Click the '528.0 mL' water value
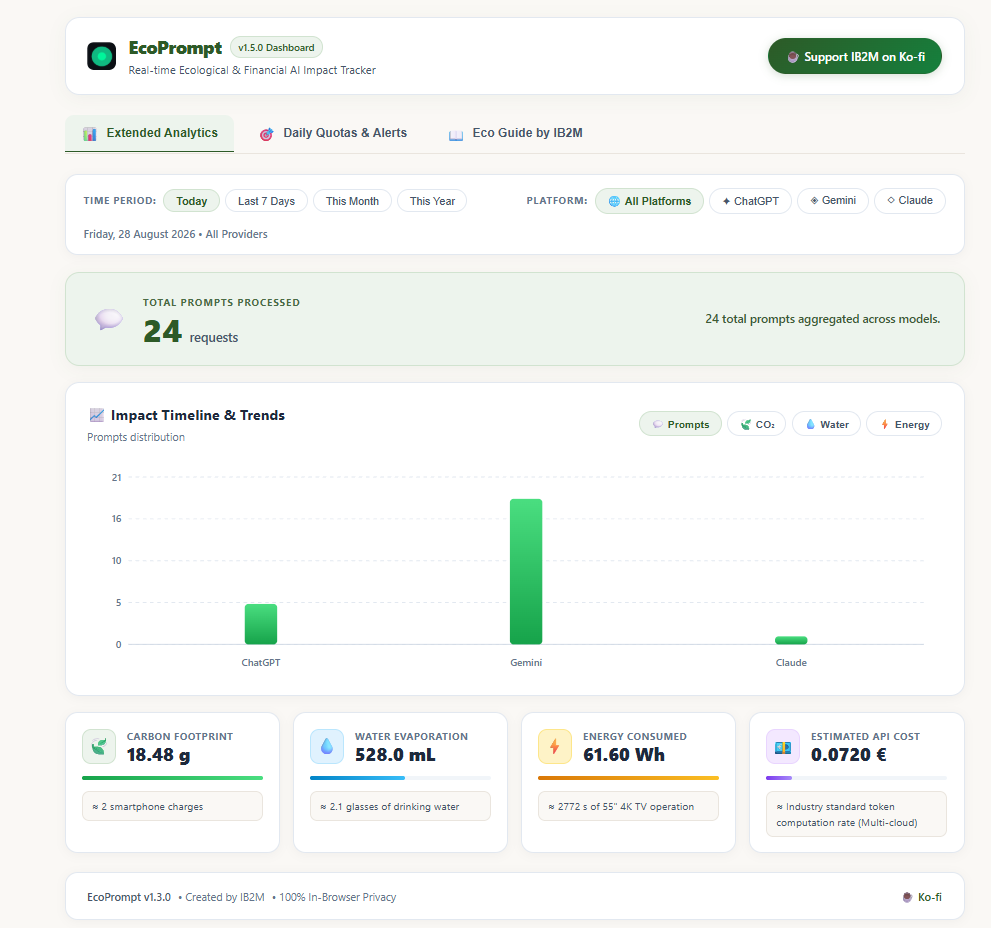The width and height of the screenshot is (991, 928). click(x=395, y=755)
